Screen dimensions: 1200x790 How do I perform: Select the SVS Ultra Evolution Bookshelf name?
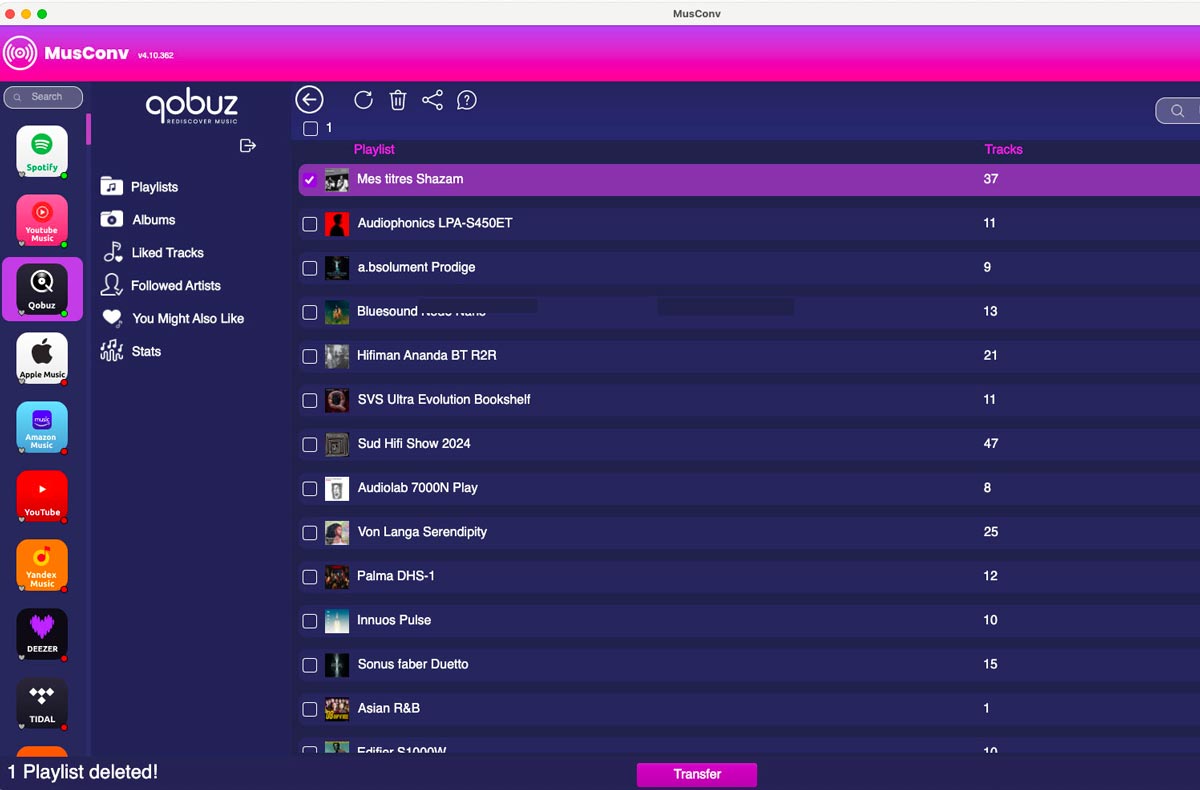(x=444, y=399)
